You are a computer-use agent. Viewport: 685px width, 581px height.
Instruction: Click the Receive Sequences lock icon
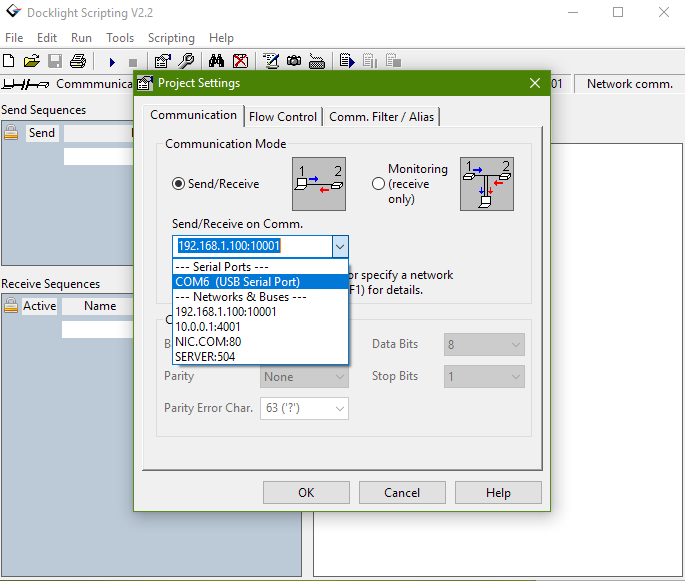point(11,305)
